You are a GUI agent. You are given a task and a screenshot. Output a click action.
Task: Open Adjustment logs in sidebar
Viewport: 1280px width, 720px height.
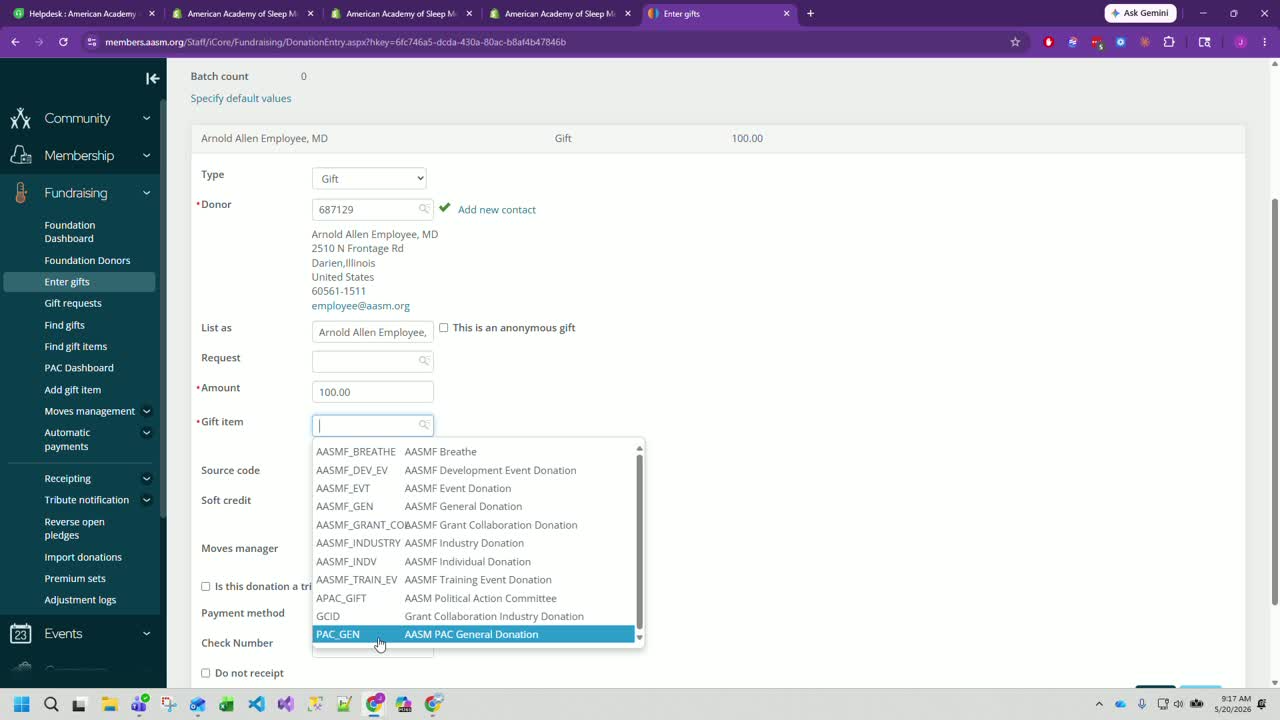click(x=80, y=600)
